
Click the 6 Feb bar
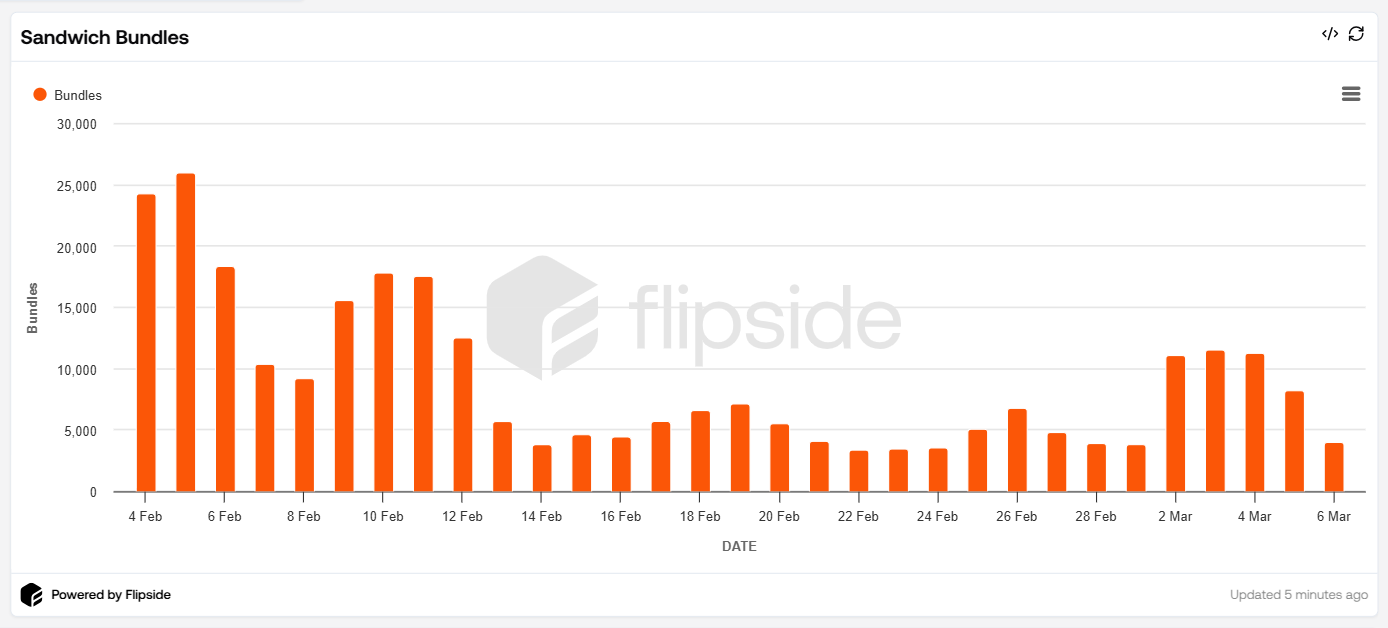(x=225, y=379)
